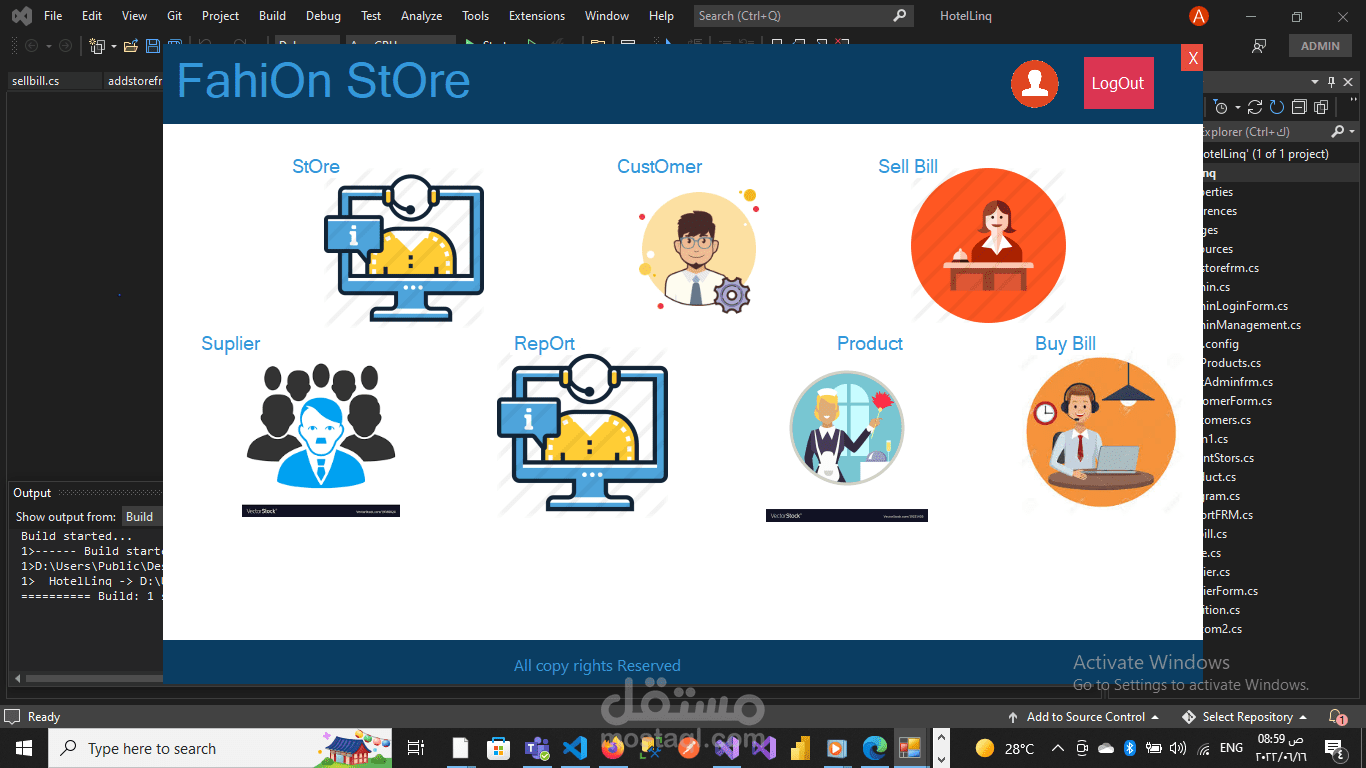Screen dimensions: 1366x768
Task: Open Show output from Build dropdown
Action: pyautogui.click(x=142, y=517)
